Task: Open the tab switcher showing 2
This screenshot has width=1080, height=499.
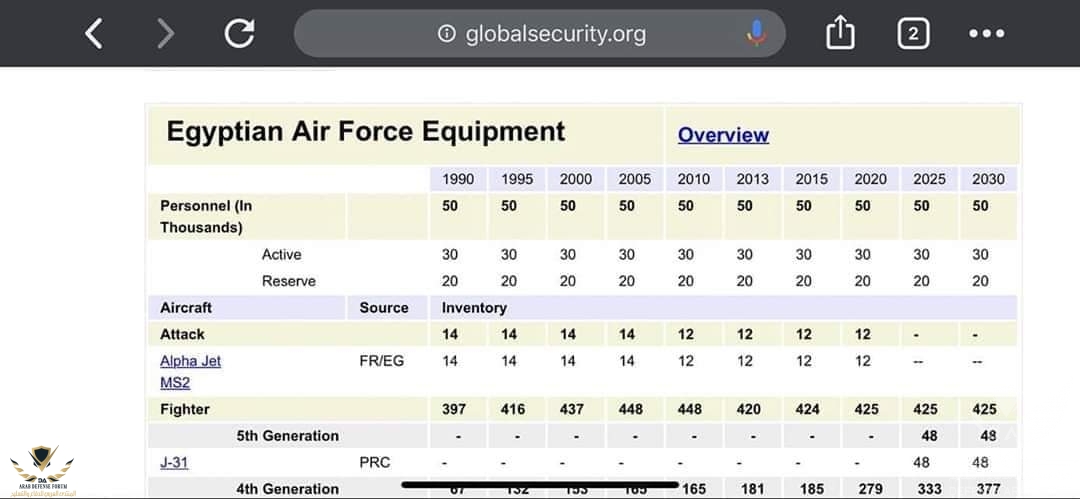Action: point(912,34)
